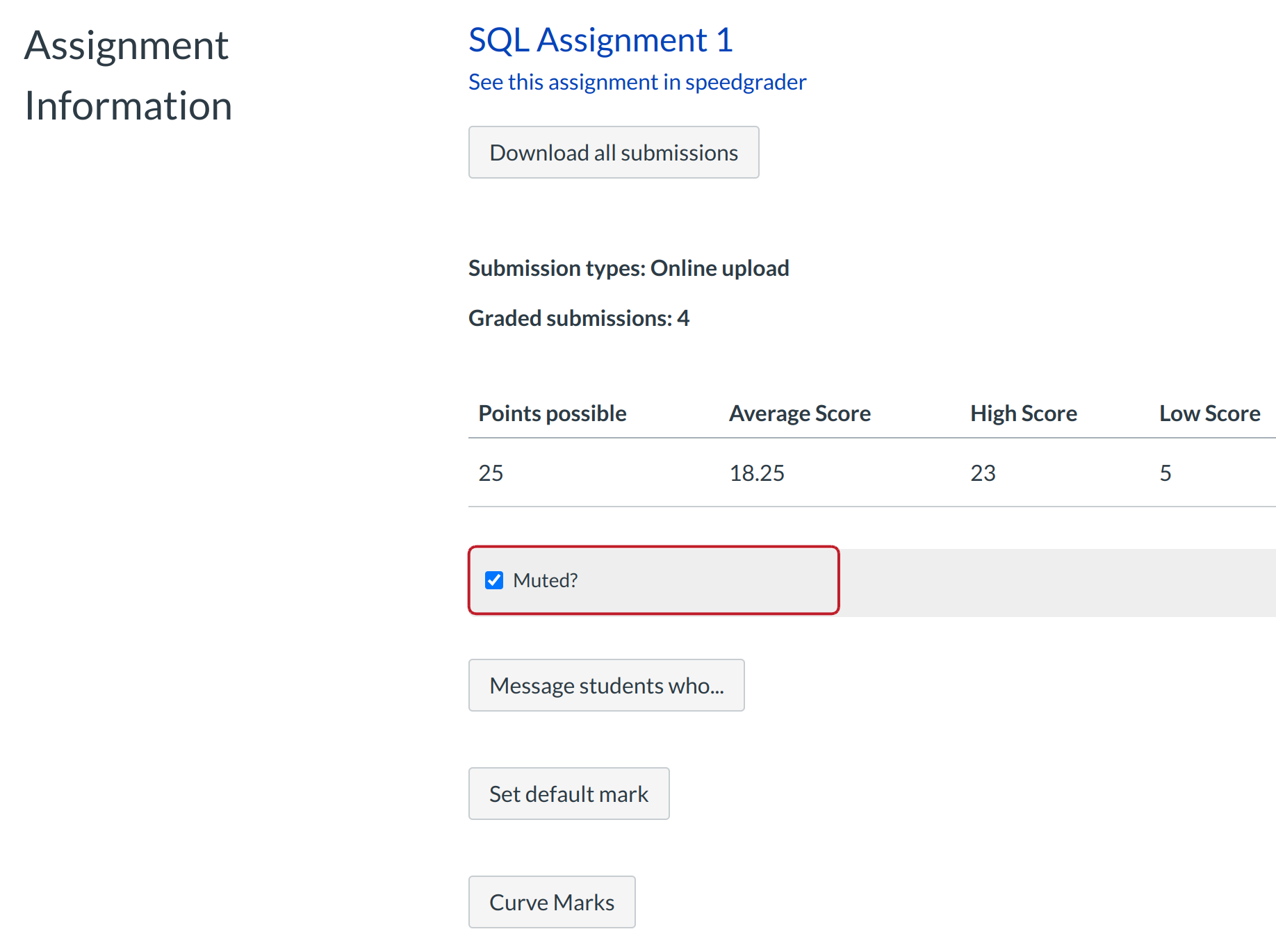Click the Points possible column header
Viewport: 1276px width, 952px height.
click(x=552, y=413)
